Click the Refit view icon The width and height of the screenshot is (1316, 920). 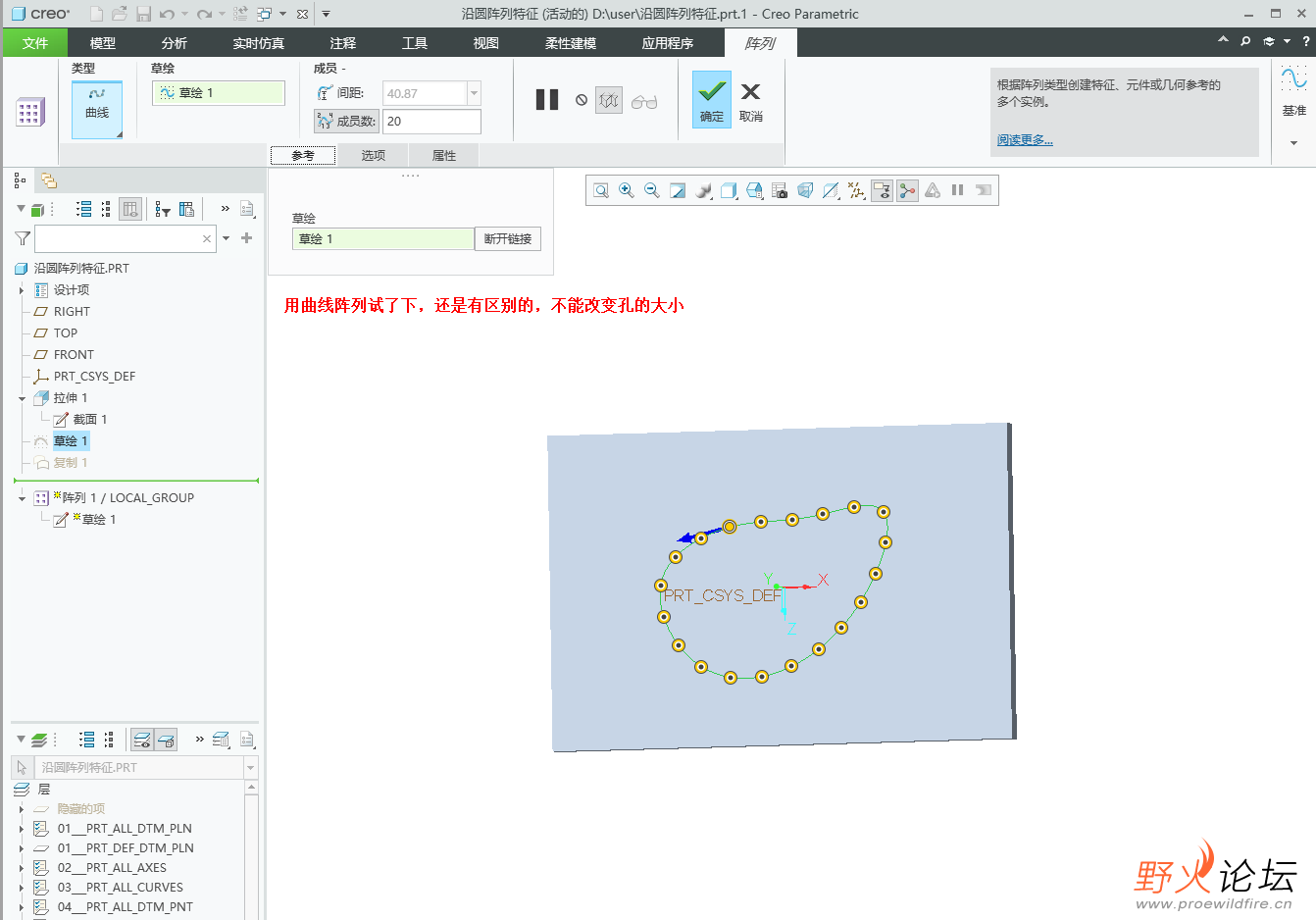click(x=601, y=190)
